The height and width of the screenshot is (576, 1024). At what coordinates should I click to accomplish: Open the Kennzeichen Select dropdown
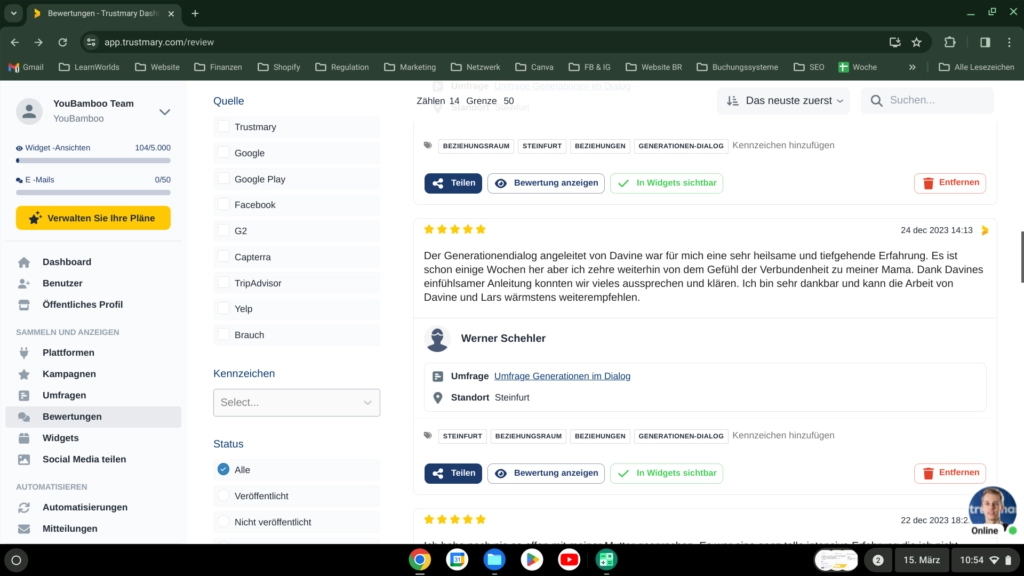296,402
